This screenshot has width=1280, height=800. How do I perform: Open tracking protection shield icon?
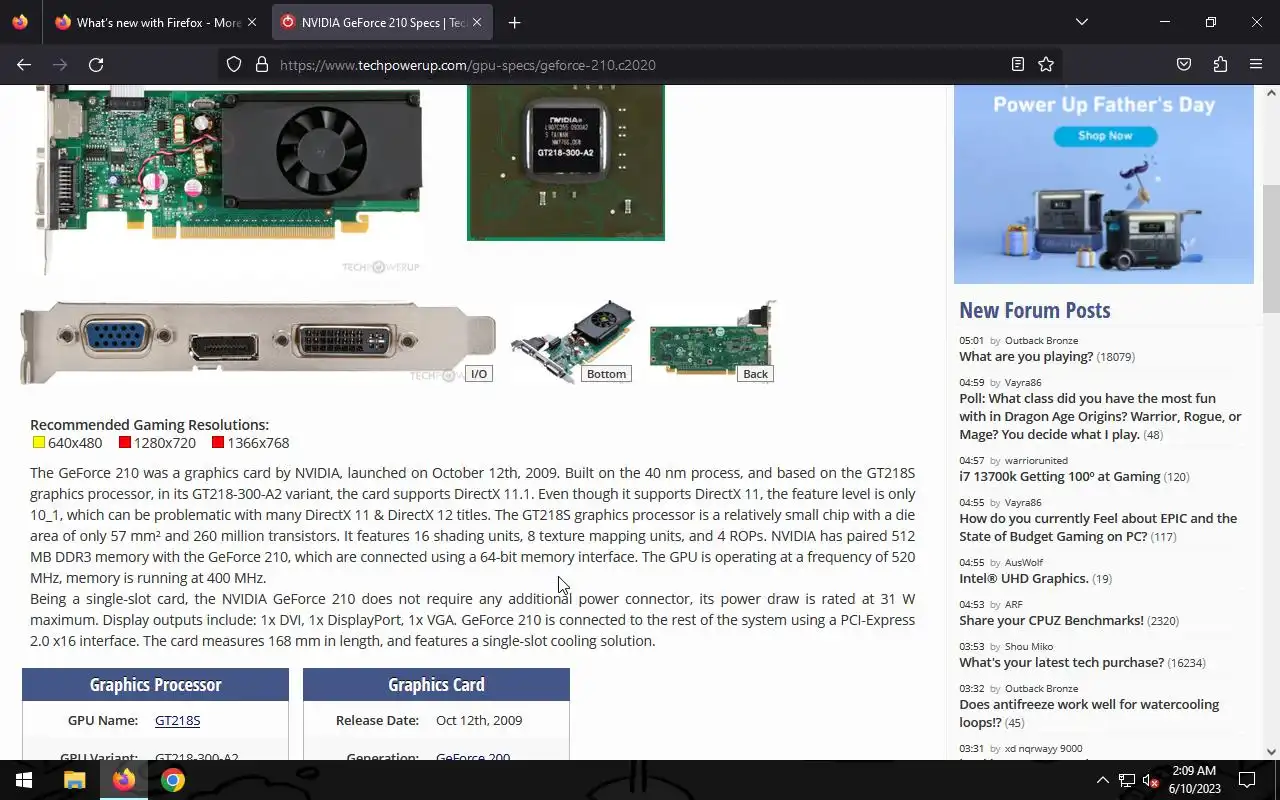234,64
